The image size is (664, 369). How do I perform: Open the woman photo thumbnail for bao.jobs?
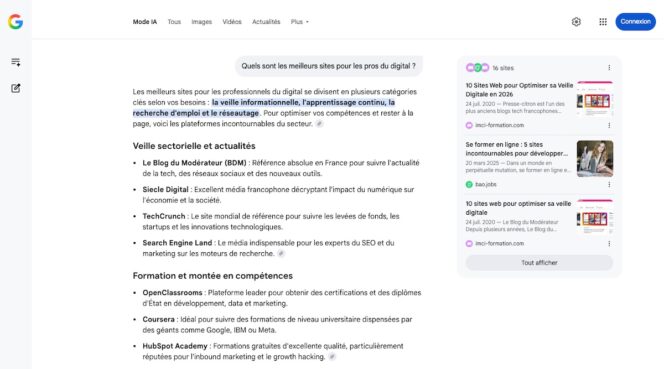click(595, 158)
